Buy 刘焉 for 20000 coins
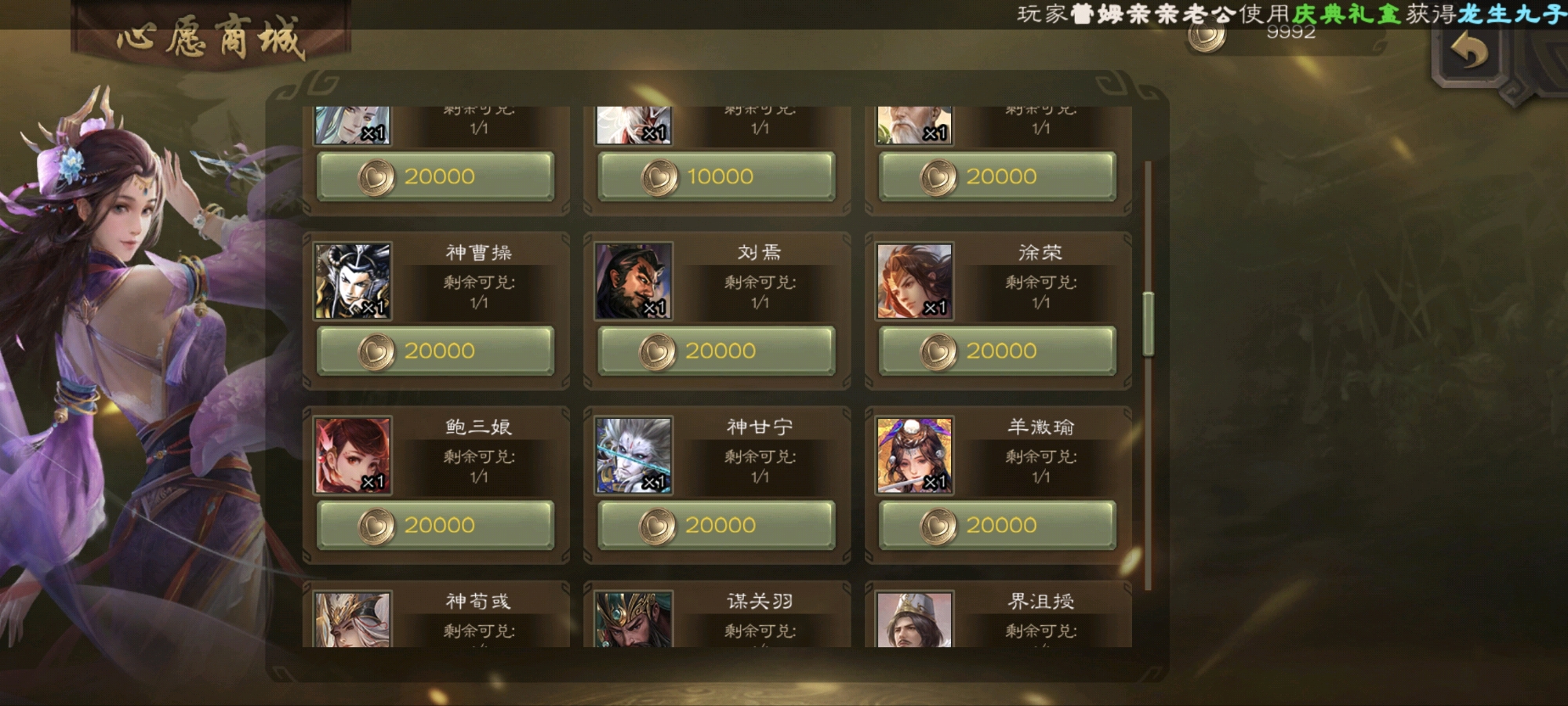The width and height of the screenshot is (1568, 706). [x=717, y=351]
